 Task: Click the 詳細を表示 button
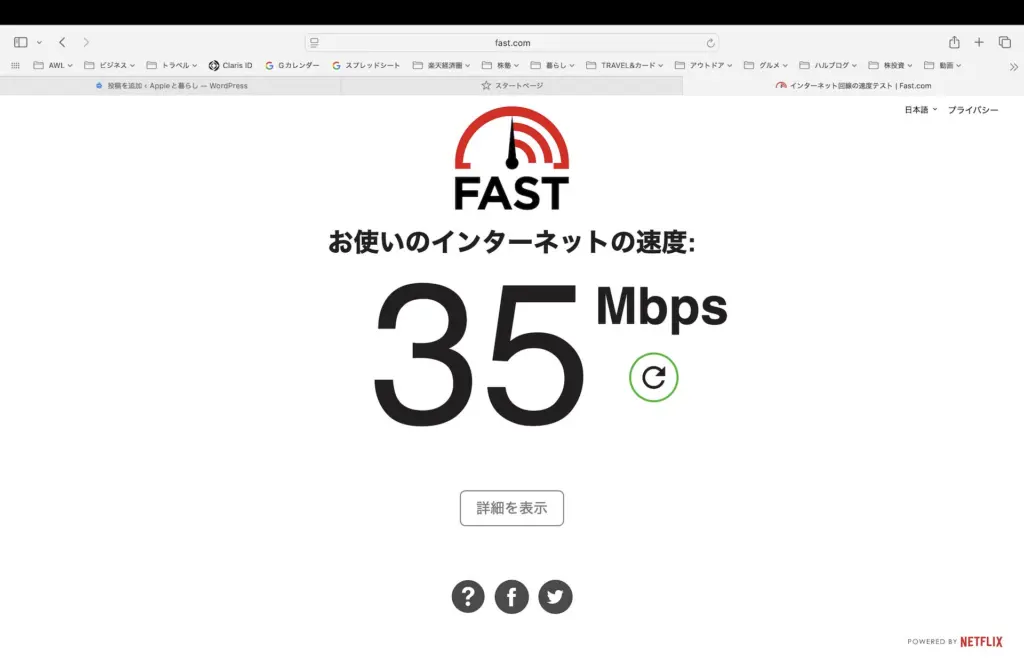coord(512,508)
